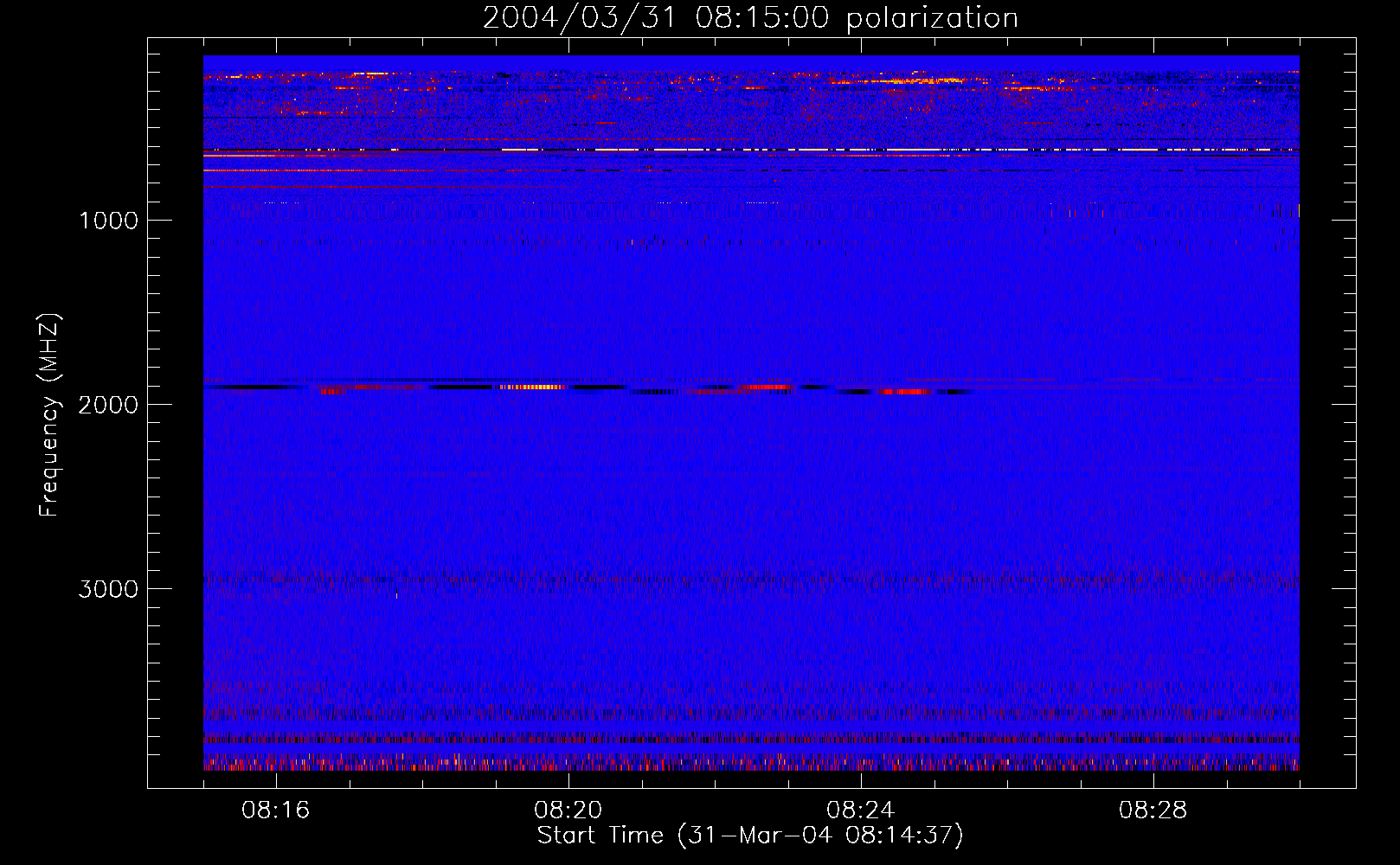Click the 'Start Time (31-Mar-04 08:14:37)' label

point(750,836)
